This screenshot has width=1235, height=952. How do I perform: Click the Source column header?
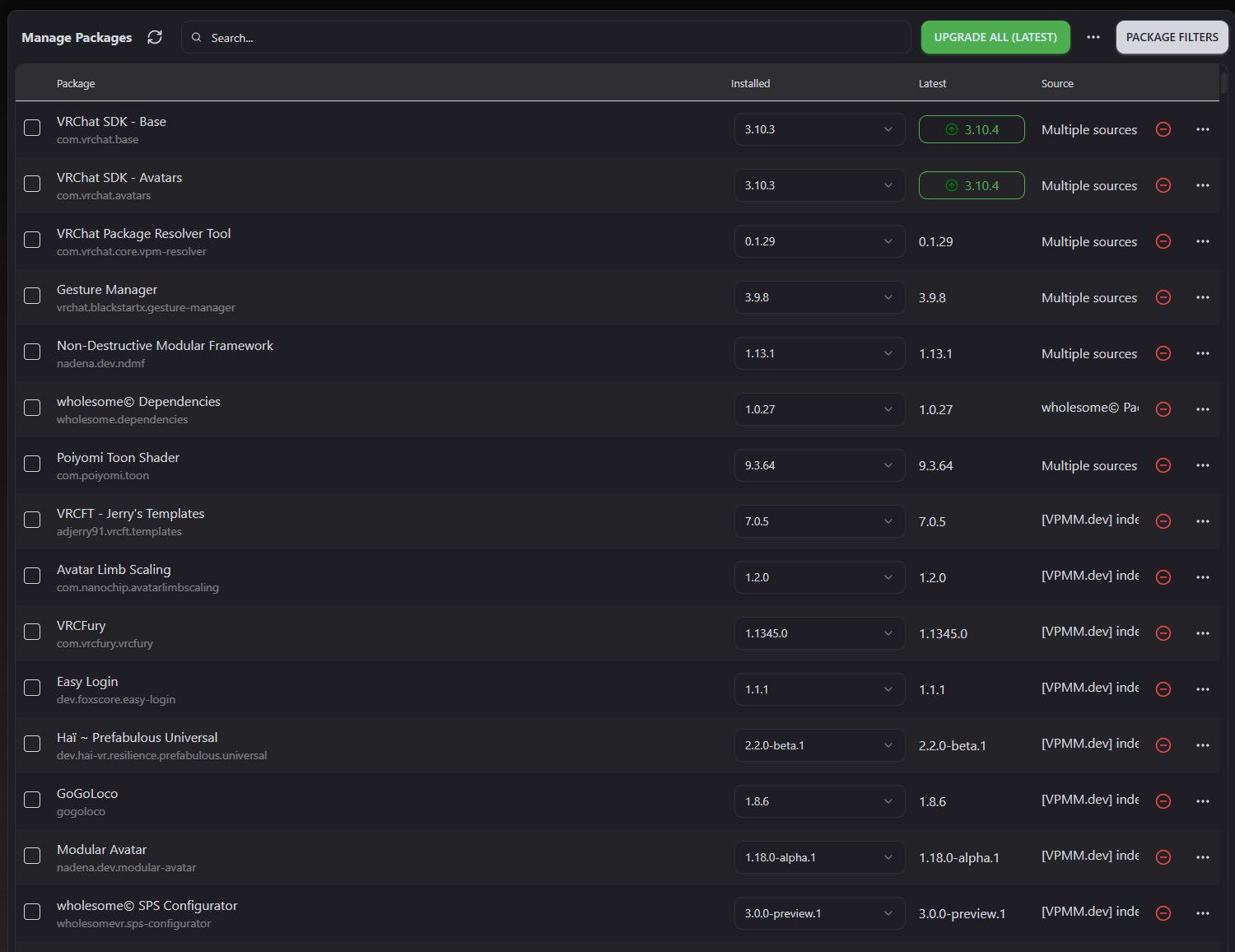click(1057, 83)
